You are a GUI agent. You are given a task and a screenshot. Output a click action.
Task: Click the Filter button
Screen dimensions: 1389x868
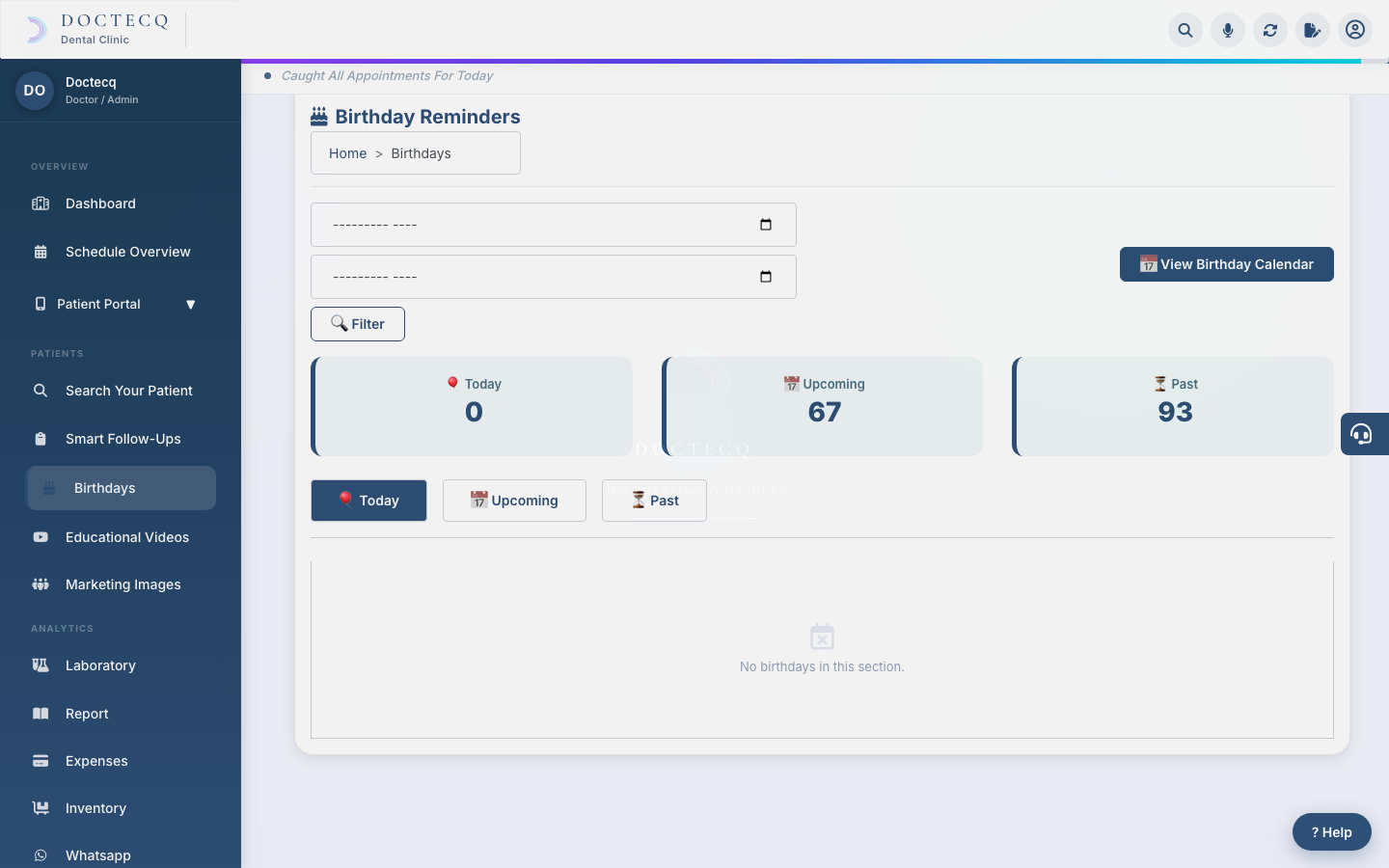click(x=358, y=324)
